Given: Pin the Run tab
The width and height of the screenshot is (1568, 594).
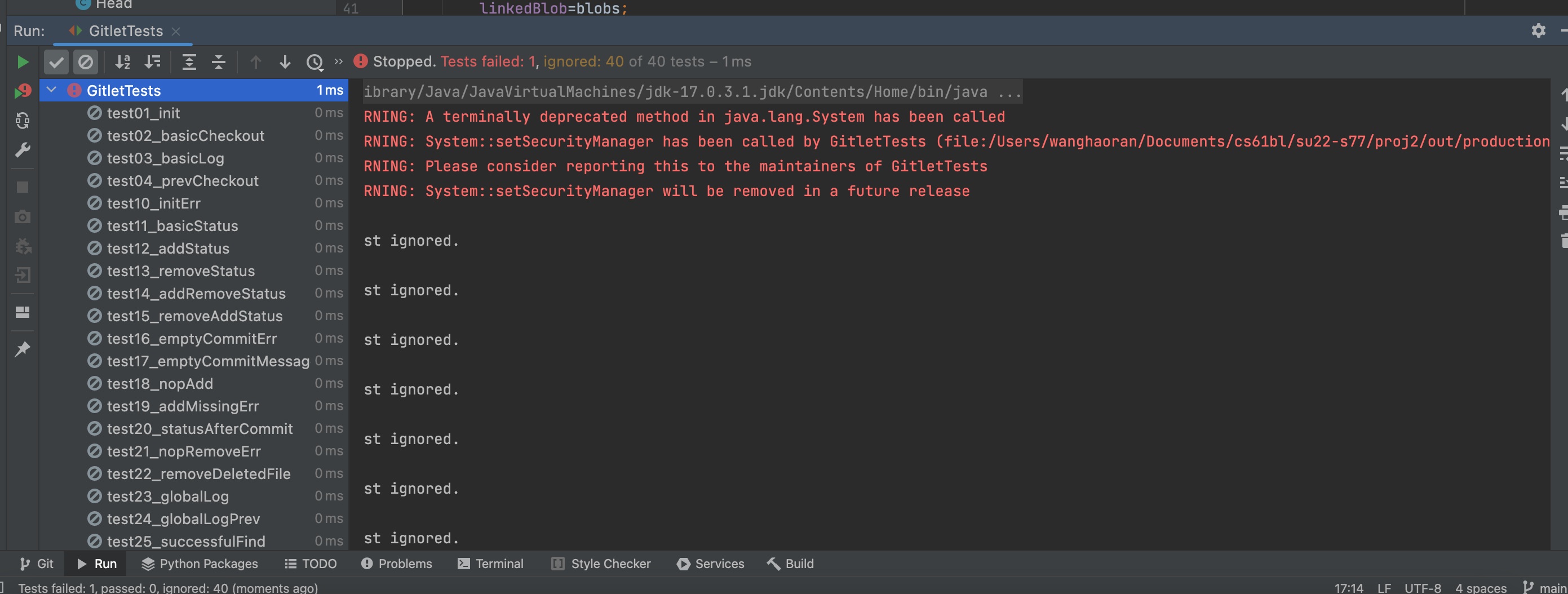Looking at the screenshot, I should (x=23, y=349).
